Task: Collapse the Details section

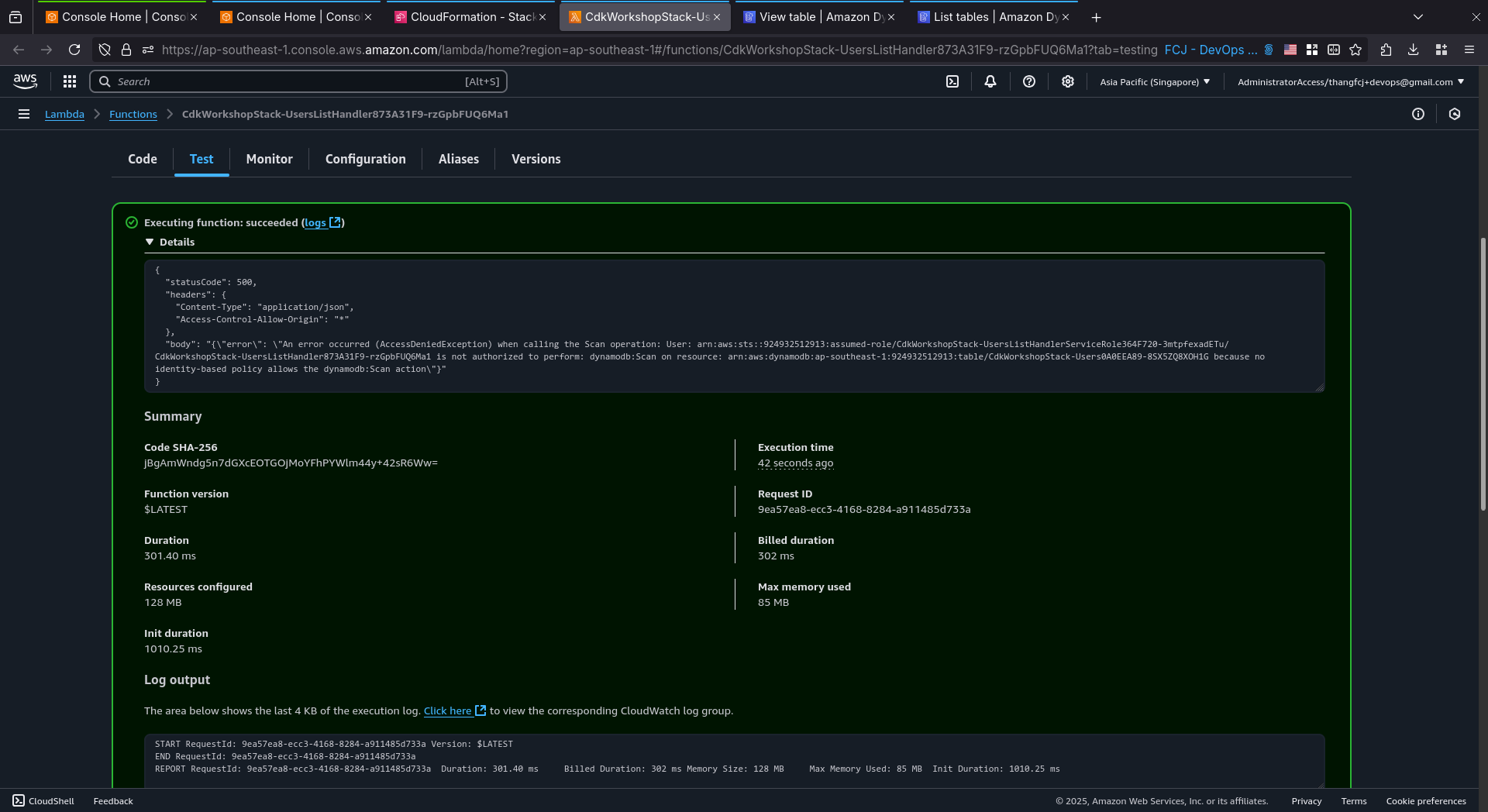Action: point(170,242)
